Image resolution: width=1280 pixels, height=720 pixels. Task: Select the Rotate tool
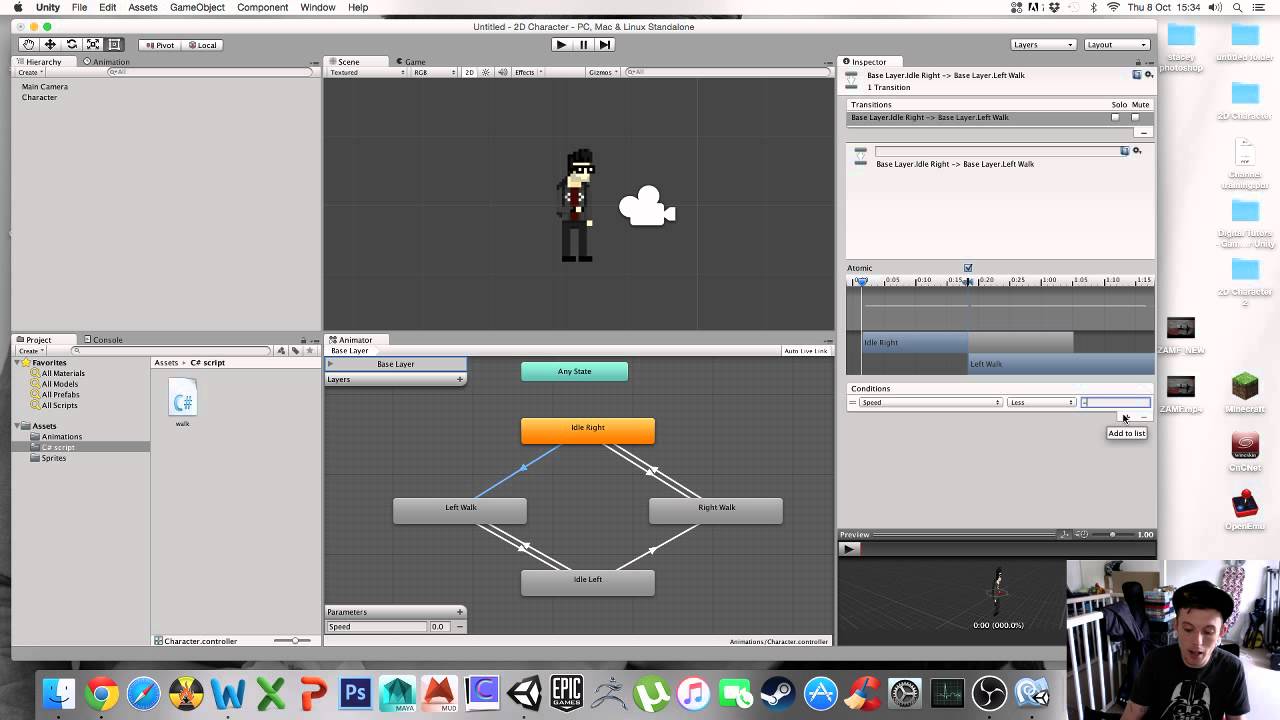tap(71, 45)
